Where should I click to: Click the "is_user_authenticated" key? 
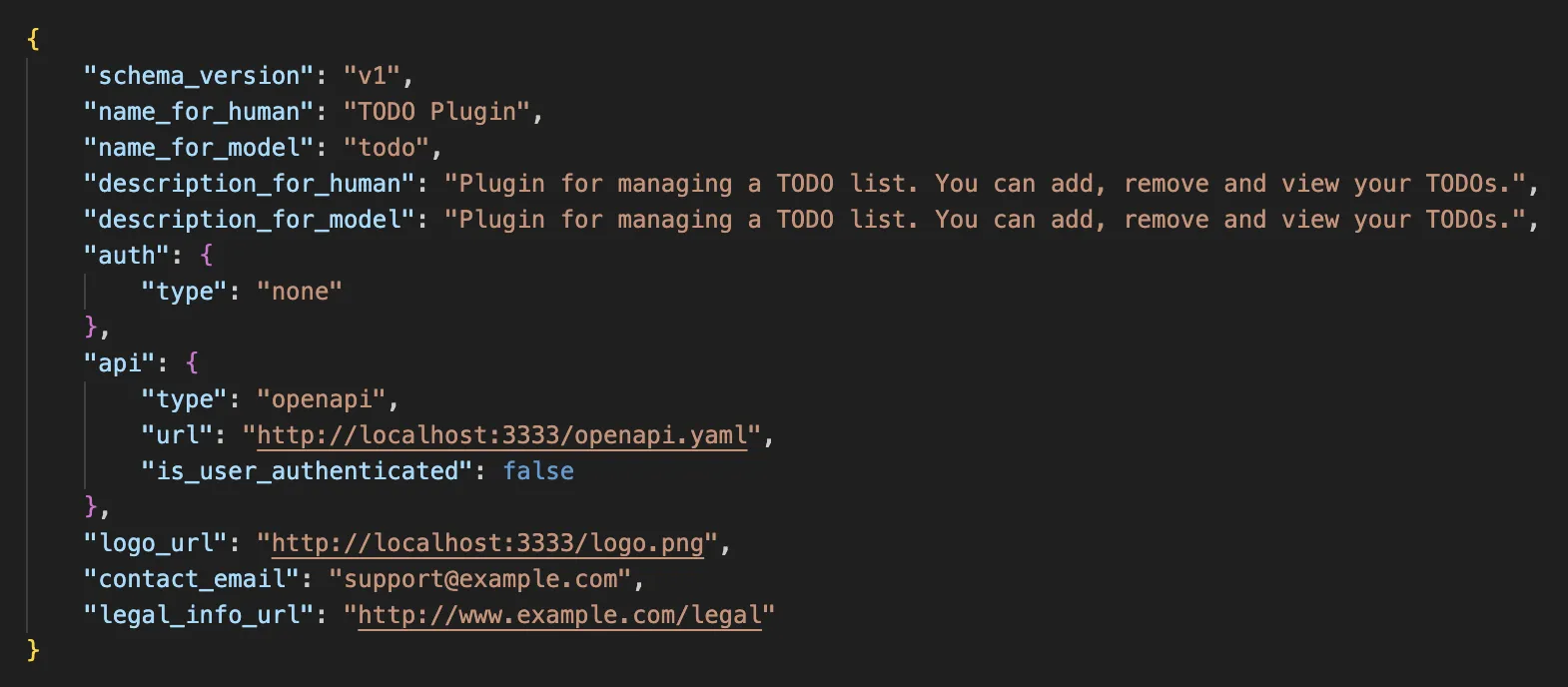[x=307, y=471]
